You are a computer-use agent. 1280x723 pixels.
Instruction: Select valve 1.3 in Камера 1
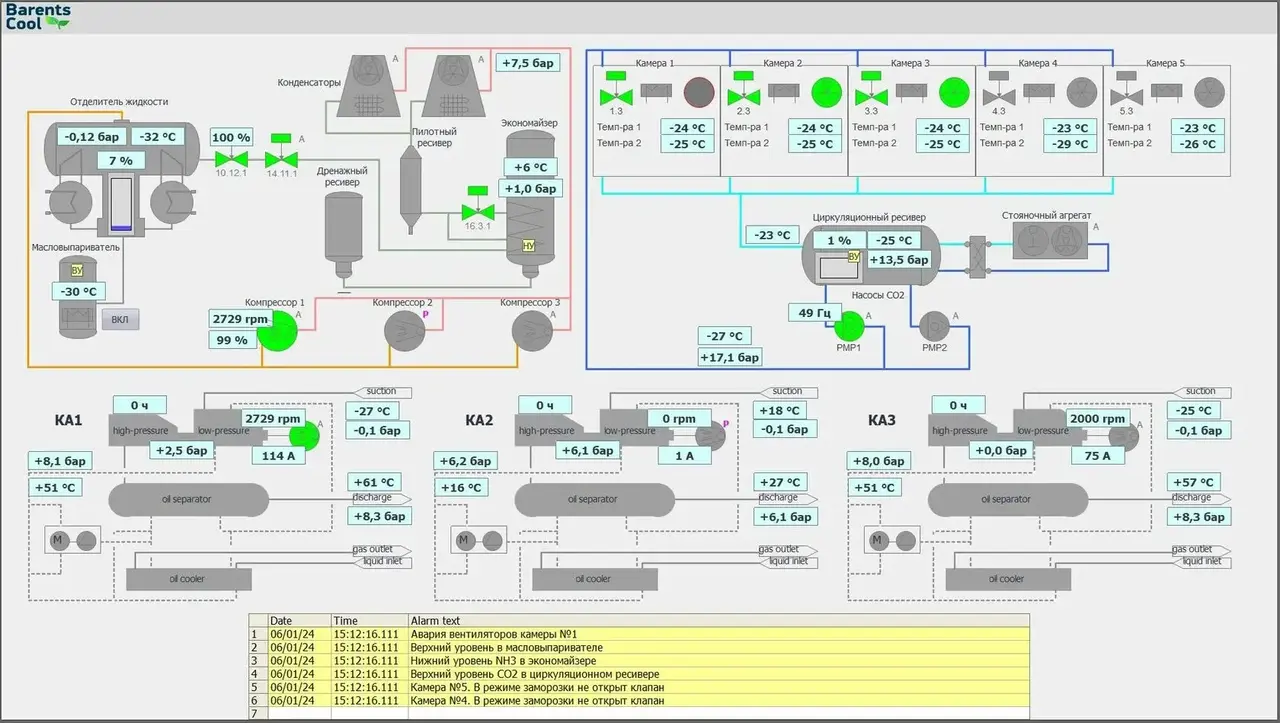tap(617, 91)
